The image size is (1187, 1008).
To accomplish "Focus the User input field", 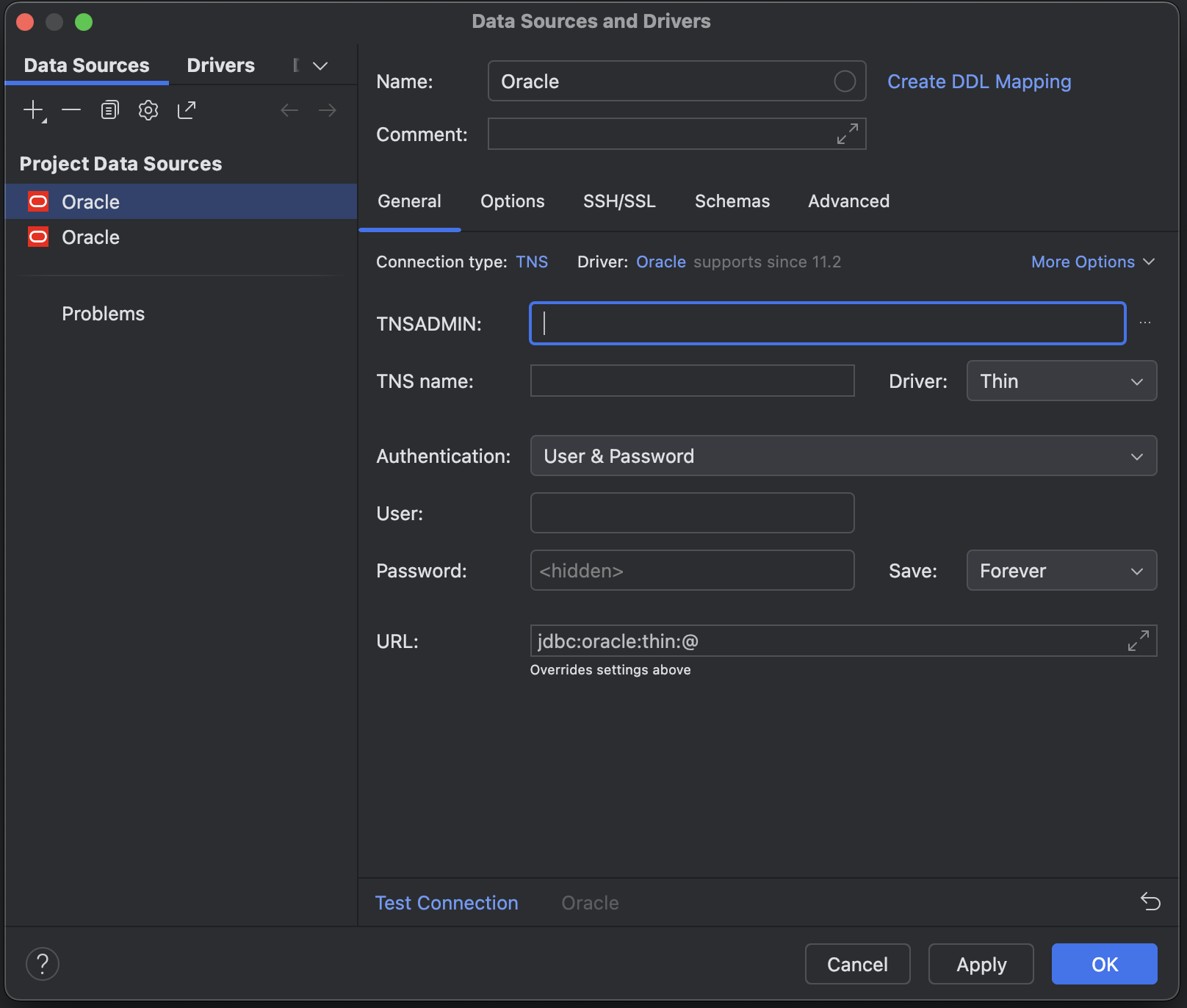I will click(692, 513).
